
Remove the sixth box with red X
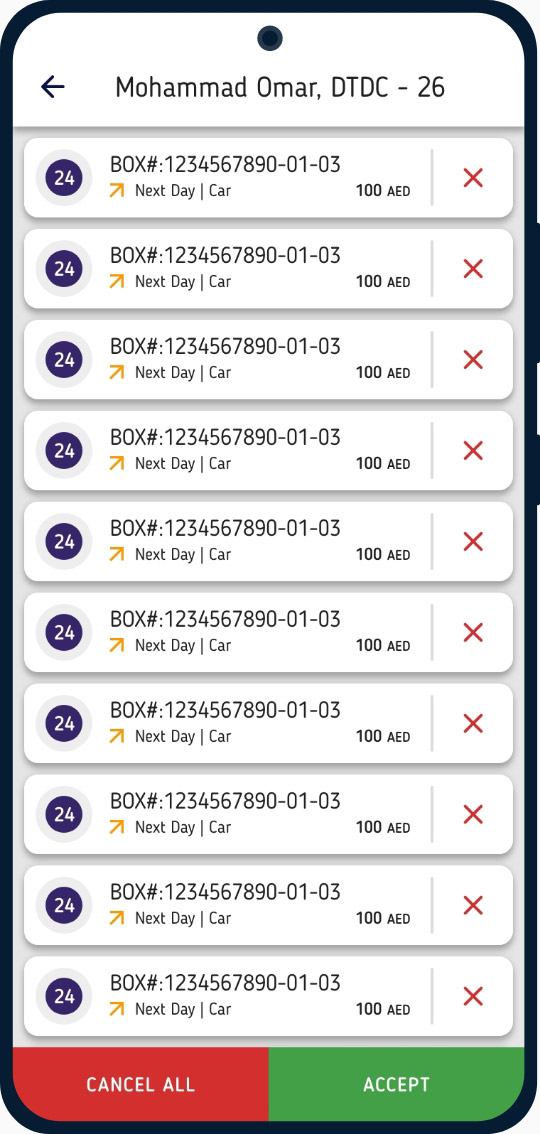point(473,633)
